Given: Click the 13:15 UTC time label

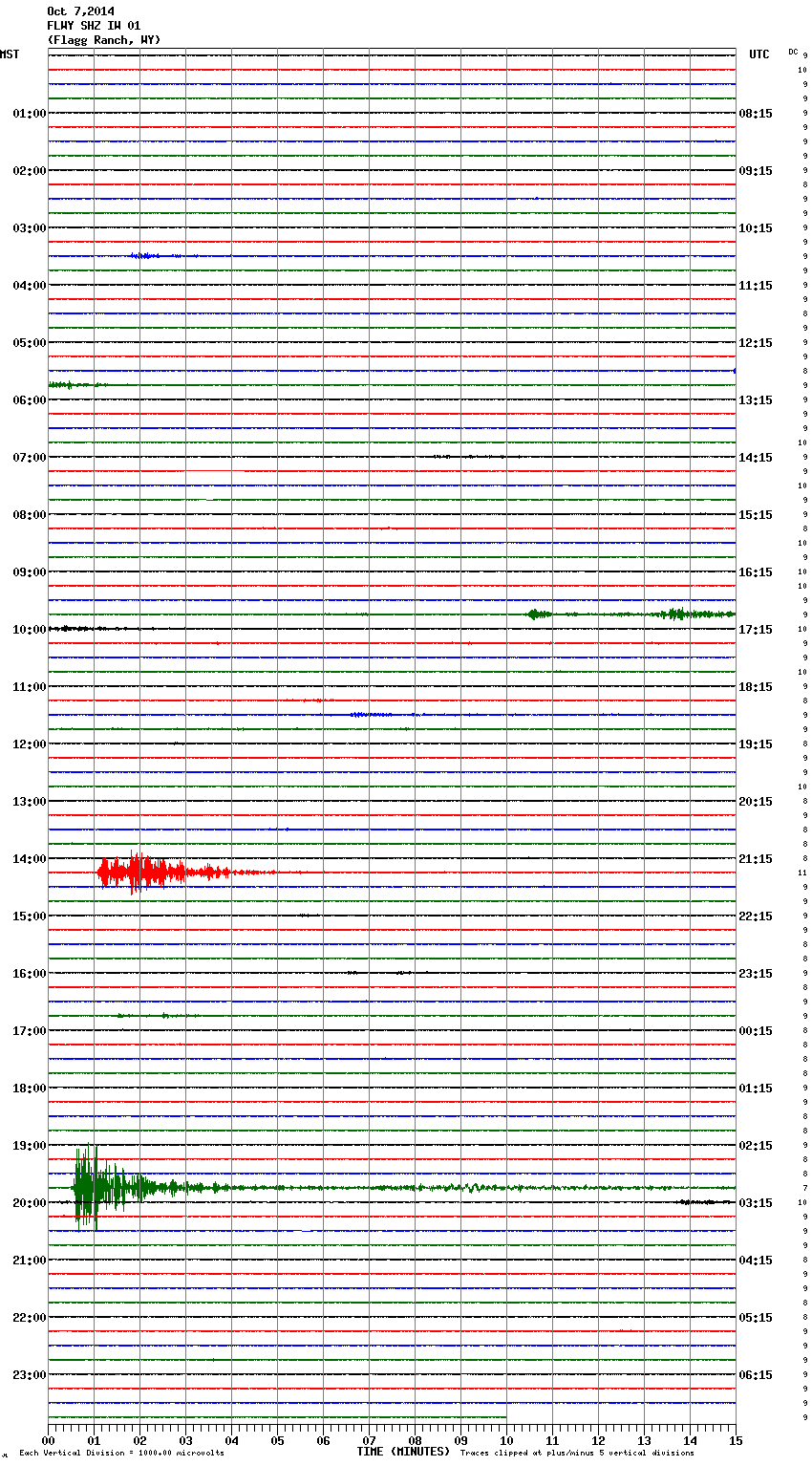Looking at the screenshot, I should pyautogui.click(x=756, y=399).
